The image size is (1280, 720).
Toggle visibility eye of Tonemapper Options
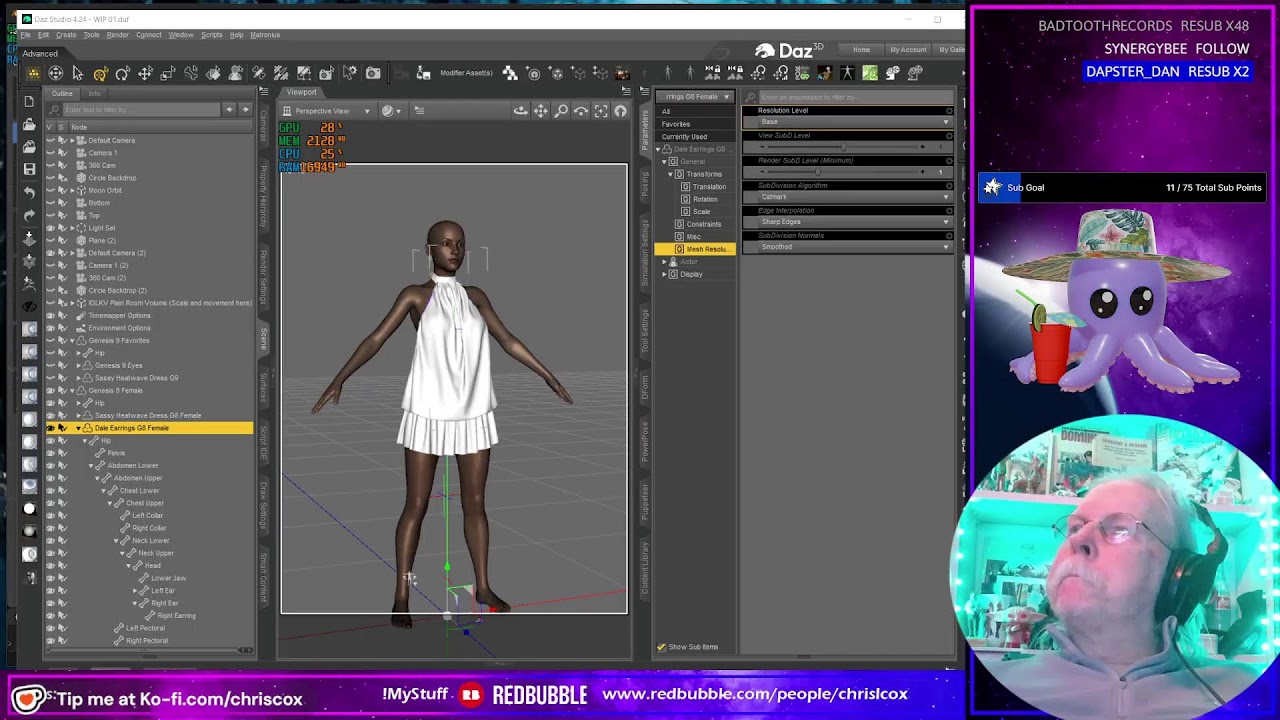50,315
